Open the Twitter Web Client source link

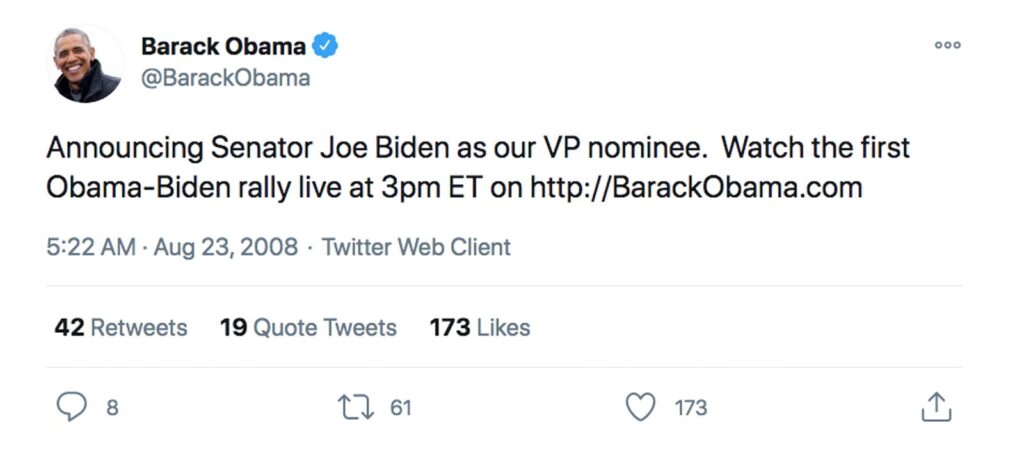tap(416, 247)
